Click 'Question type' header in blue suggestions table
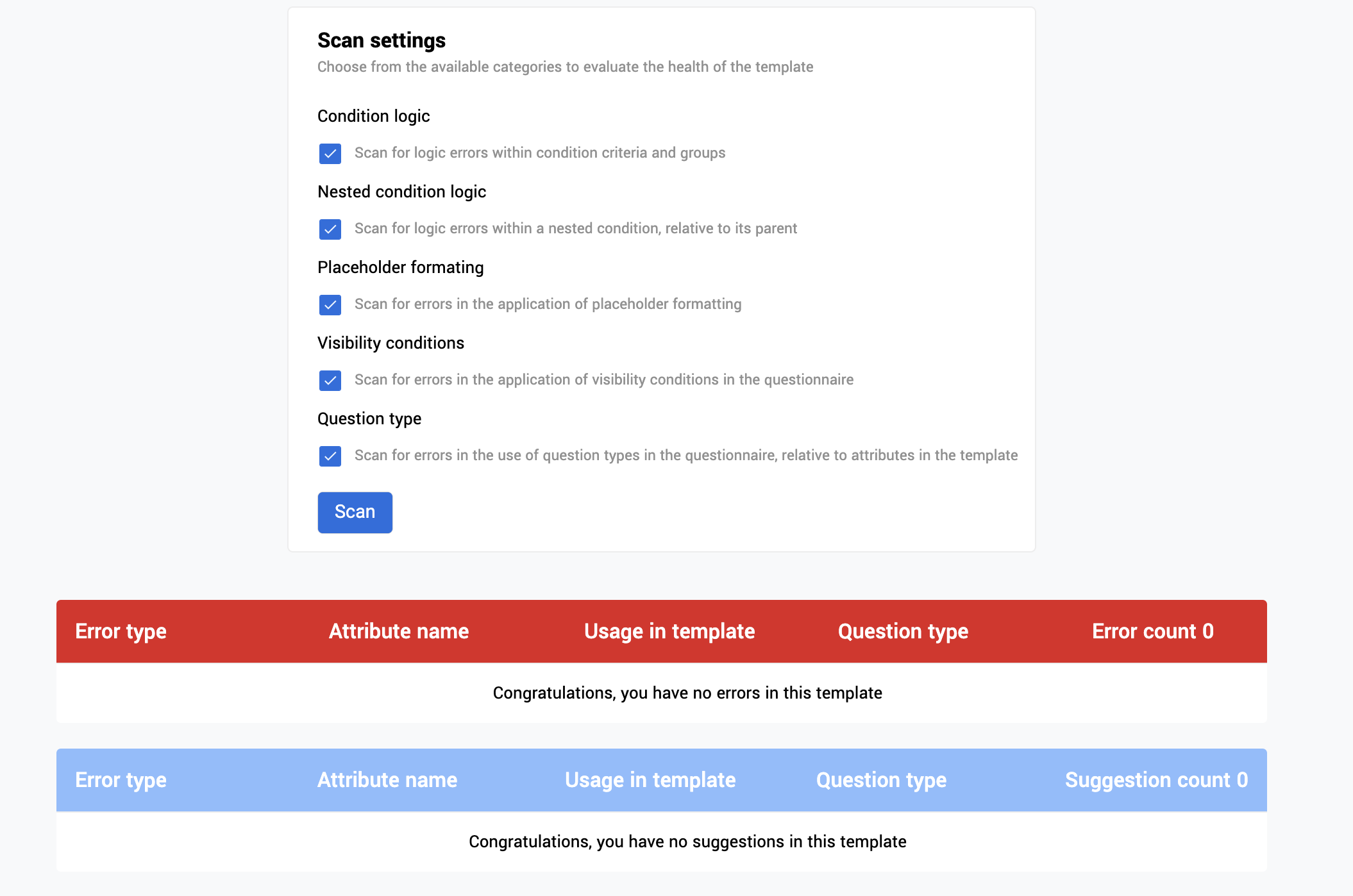This screenshot has height=896, width=1353. (x=881, y=780)
